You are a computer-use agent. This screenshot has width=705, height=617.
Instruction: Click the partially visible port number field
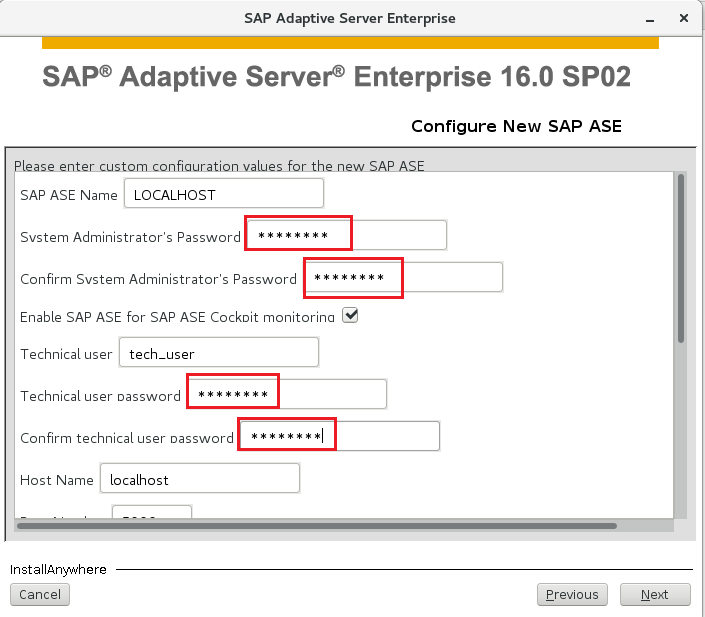[x=152, y=512]
